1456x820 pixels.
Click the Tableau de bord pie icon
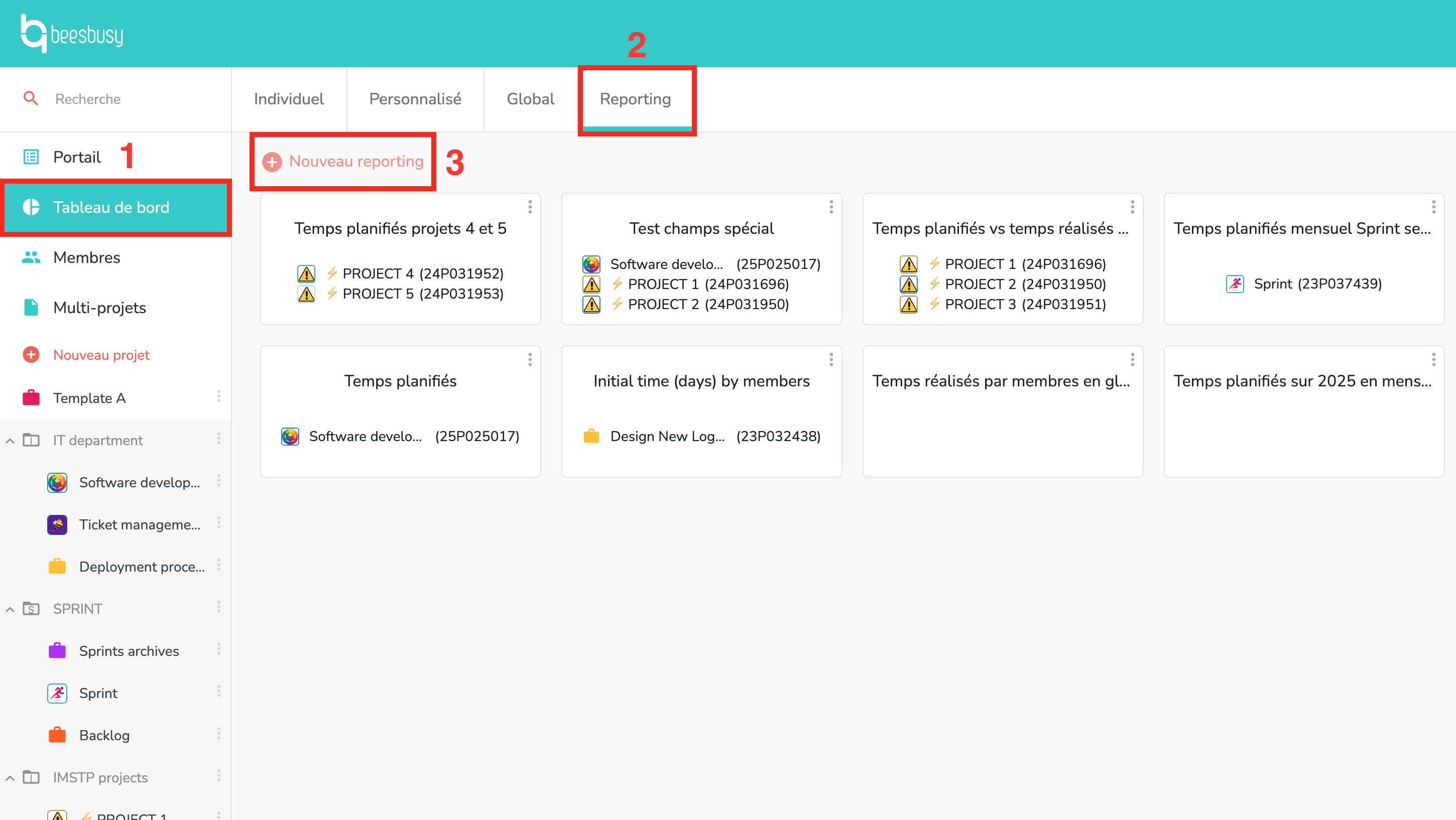point(31,207)
